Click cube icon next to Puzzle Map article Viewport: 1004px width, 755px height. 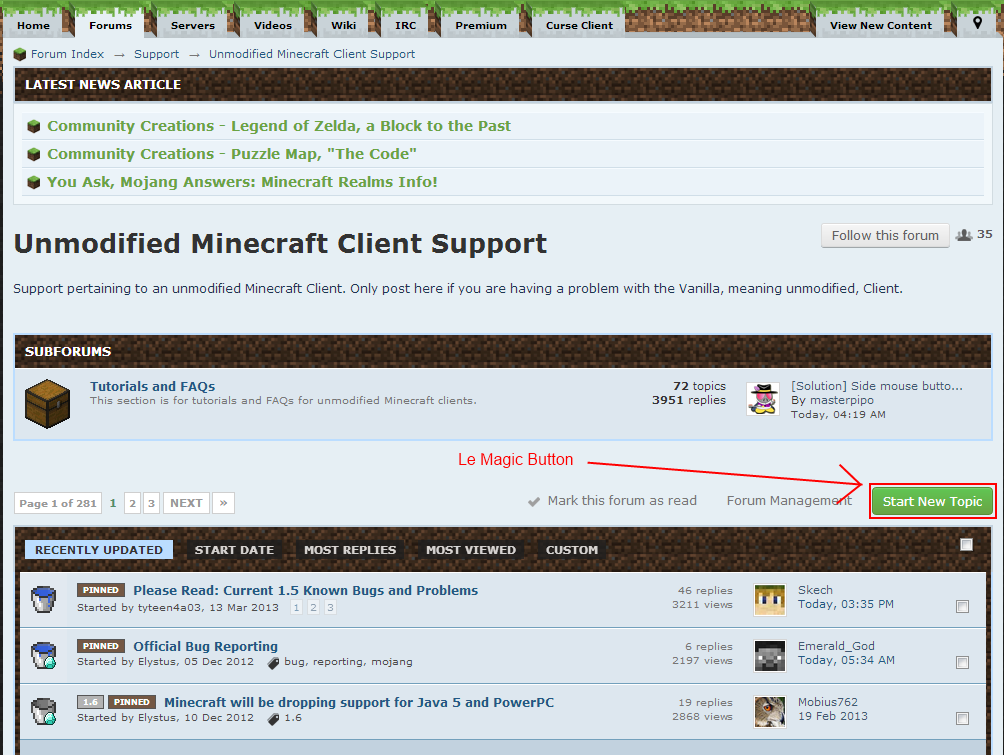[x=34, y=154]
